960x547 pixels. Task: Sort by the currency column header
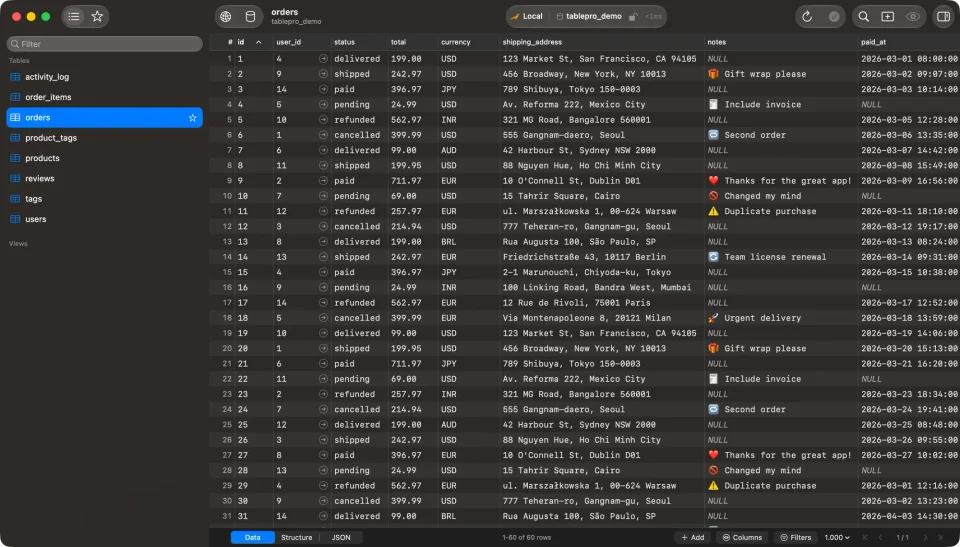coord(468,42)
